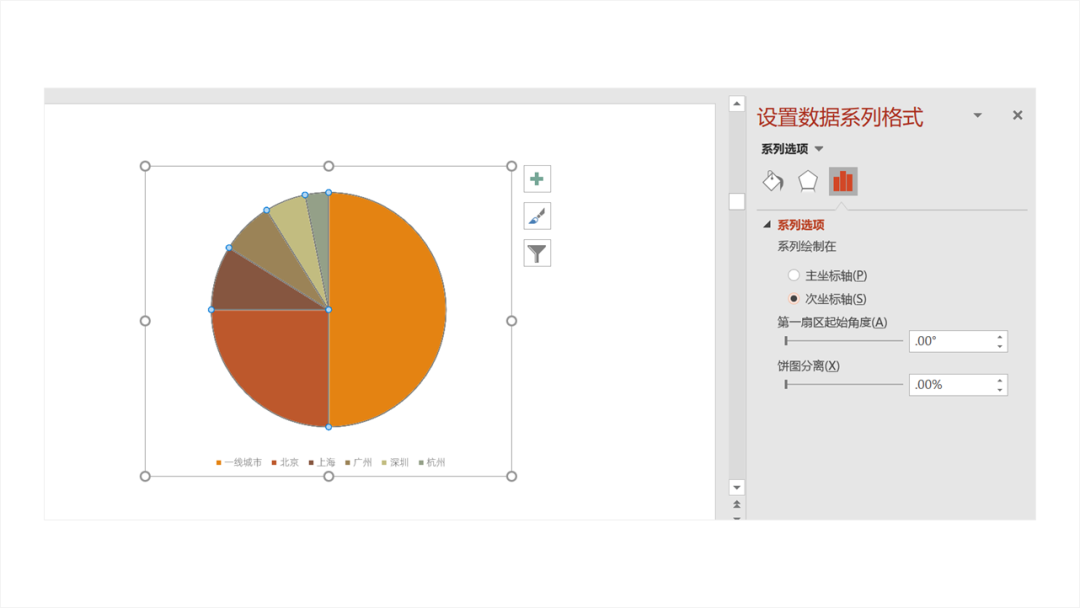Decrease first slice angle with down arrow
This screenshot has width=1080, height=608.
1000,346
